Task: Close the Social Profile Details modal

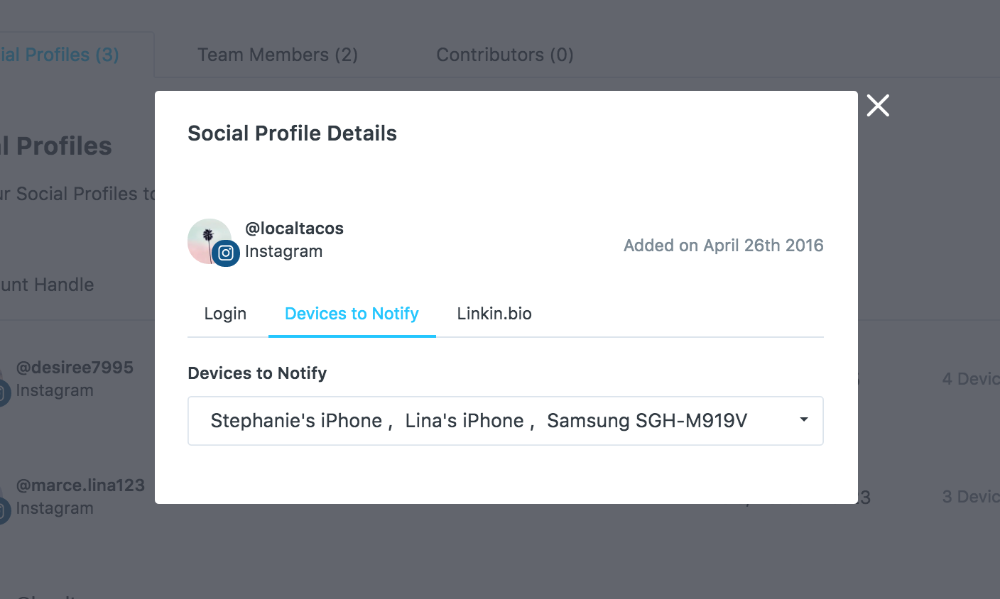Action: point(878,106)
